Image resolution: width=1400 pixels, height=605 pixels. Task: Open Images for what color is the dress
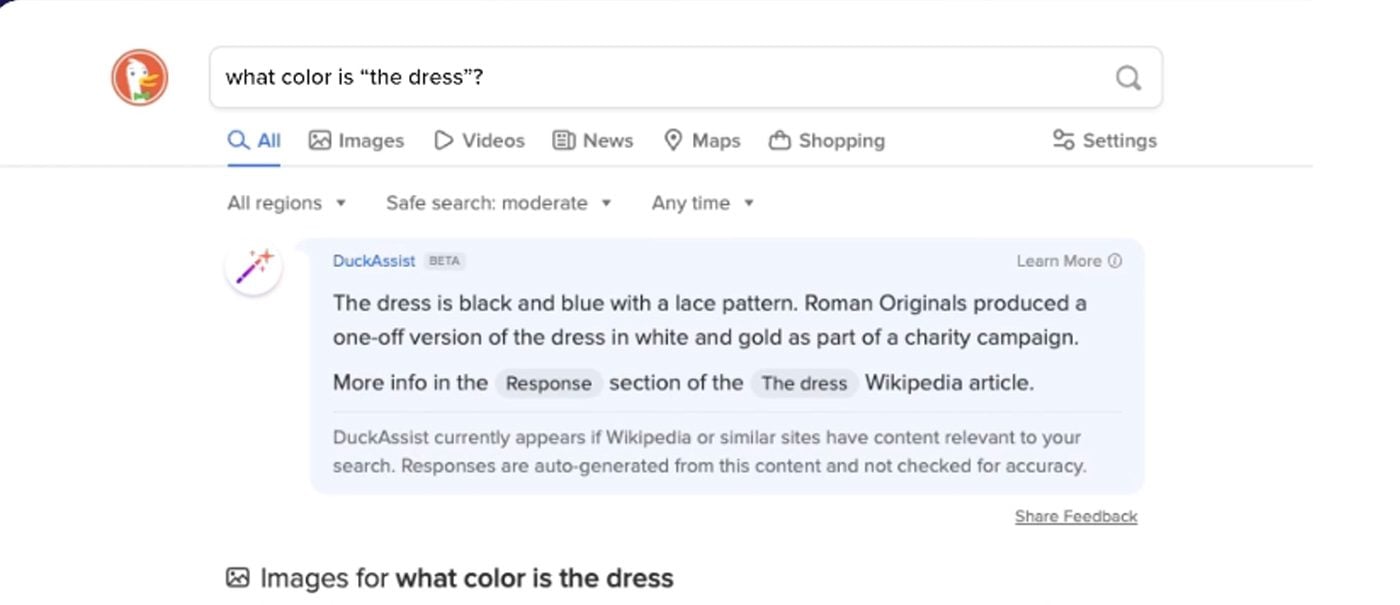pos(467,578)
